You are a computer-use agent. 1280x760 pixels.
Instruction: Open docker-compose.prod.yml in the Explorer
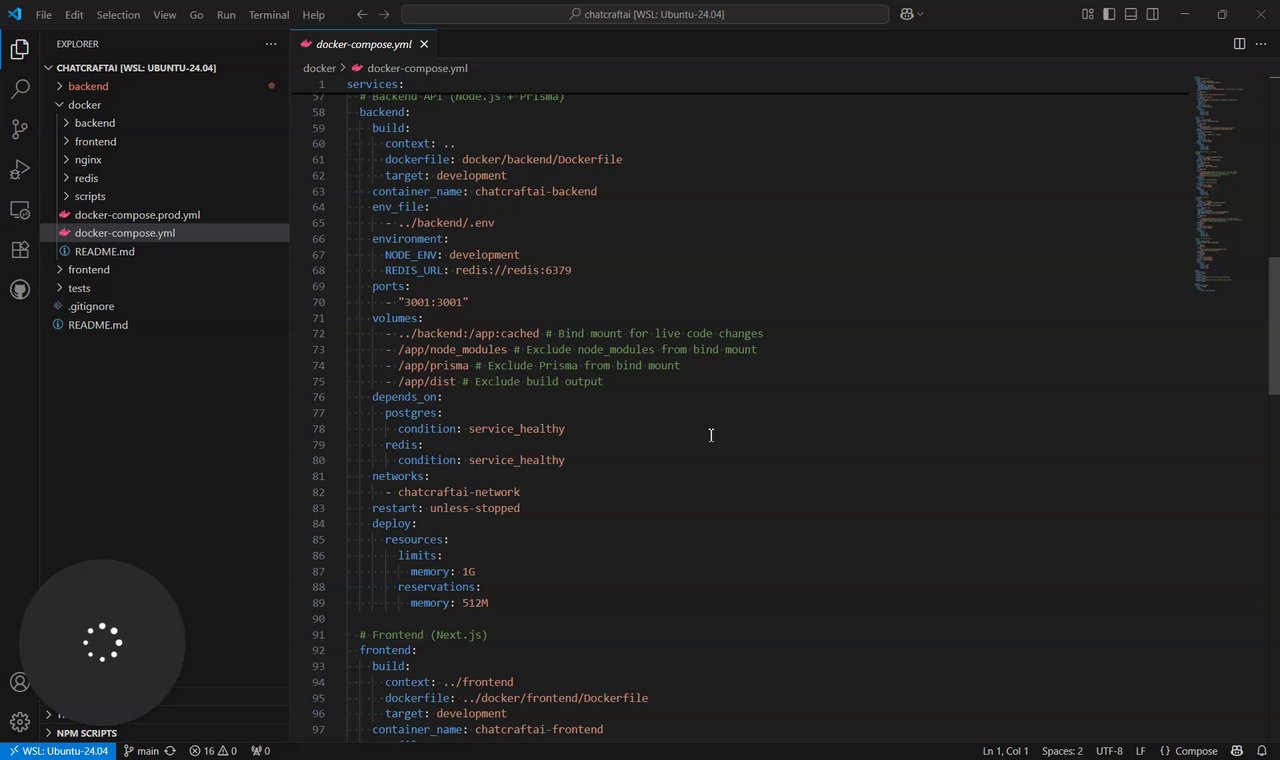[137, 215]
